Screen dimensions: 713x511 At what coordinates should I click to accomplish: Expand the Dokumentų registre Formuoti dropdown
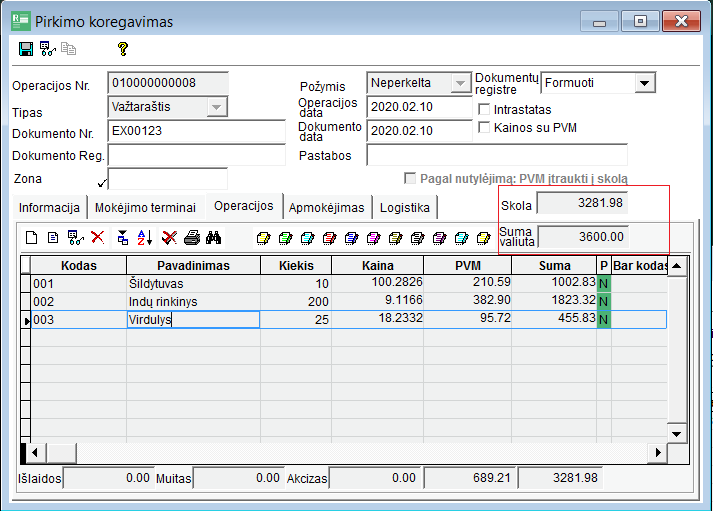click(x=644, y=83)
